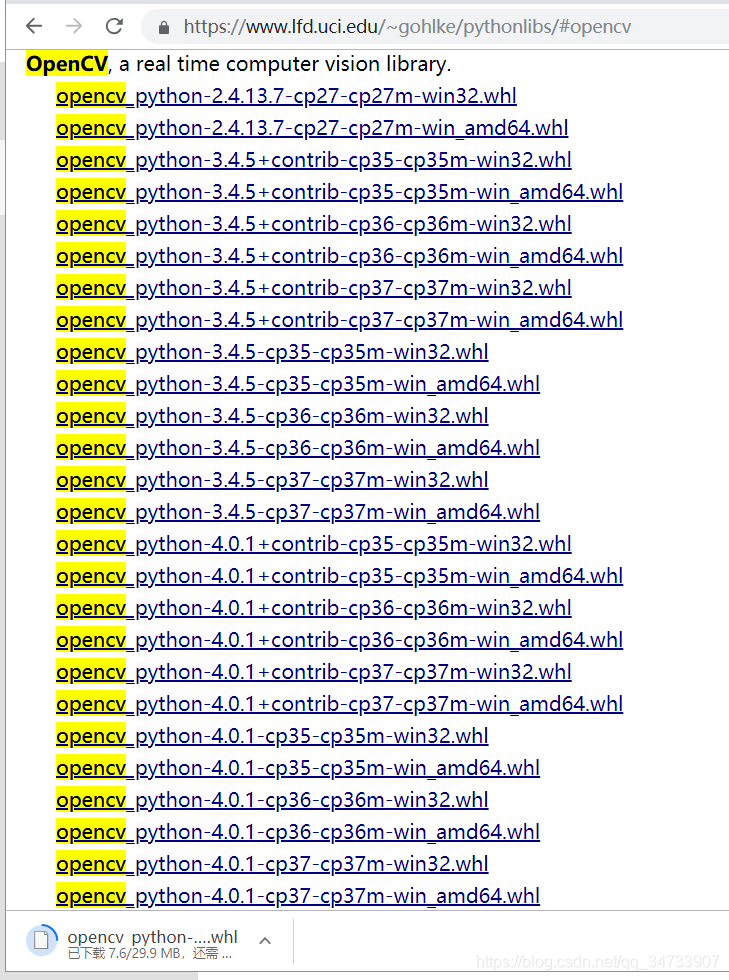729x980 pixels.
Task: Download opencv_python-3.4.5+contrib-cp37-cp37m-win_amd64.whl
Action: [339, 320]
